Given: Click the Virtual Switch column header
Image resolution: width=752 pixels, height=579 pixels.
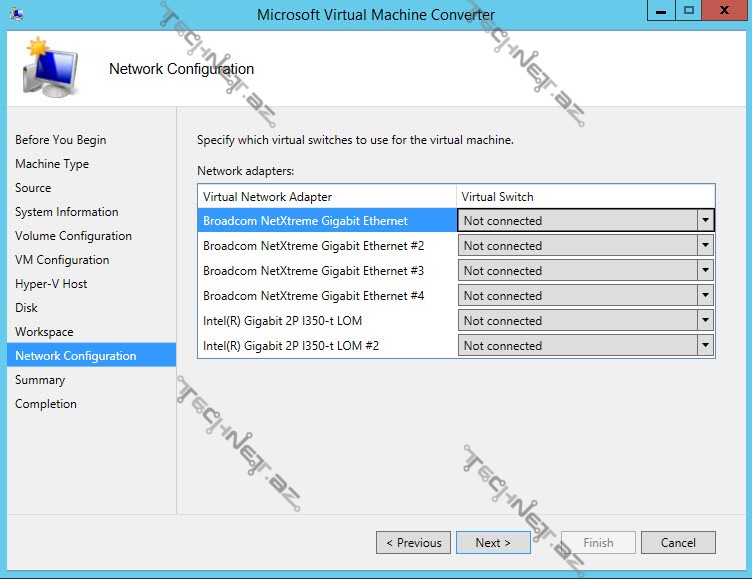Looking at the screenshot, I should pos(585,197).
